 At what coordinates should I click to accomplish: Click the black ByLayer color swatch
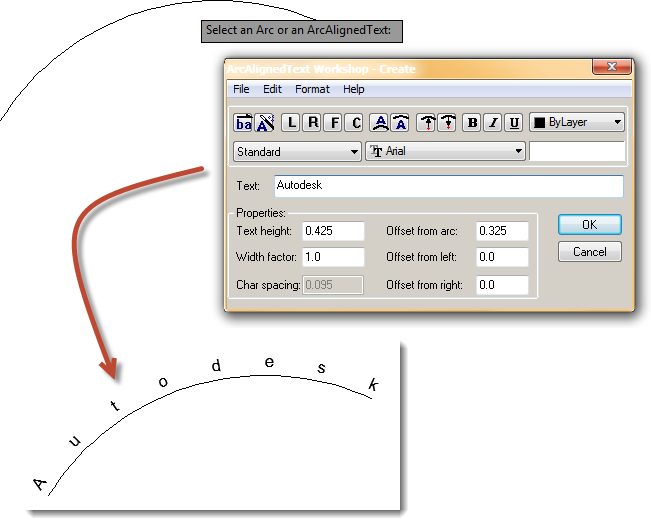[x=539, y=122]
